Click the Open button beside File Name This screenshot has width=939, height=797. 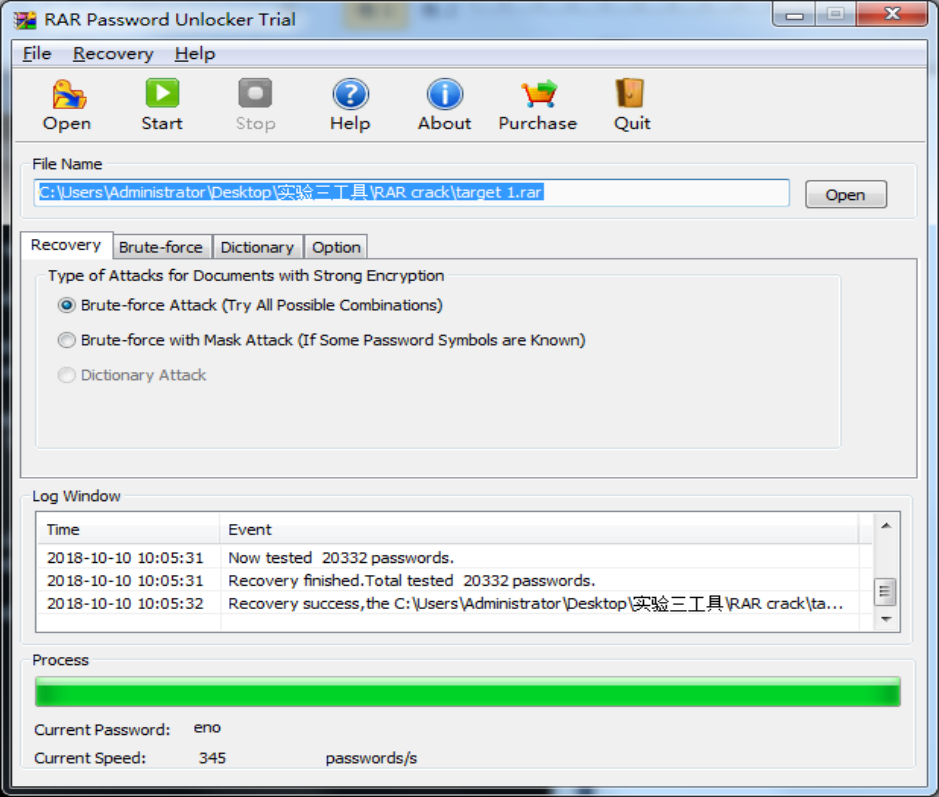click(846, 195)
